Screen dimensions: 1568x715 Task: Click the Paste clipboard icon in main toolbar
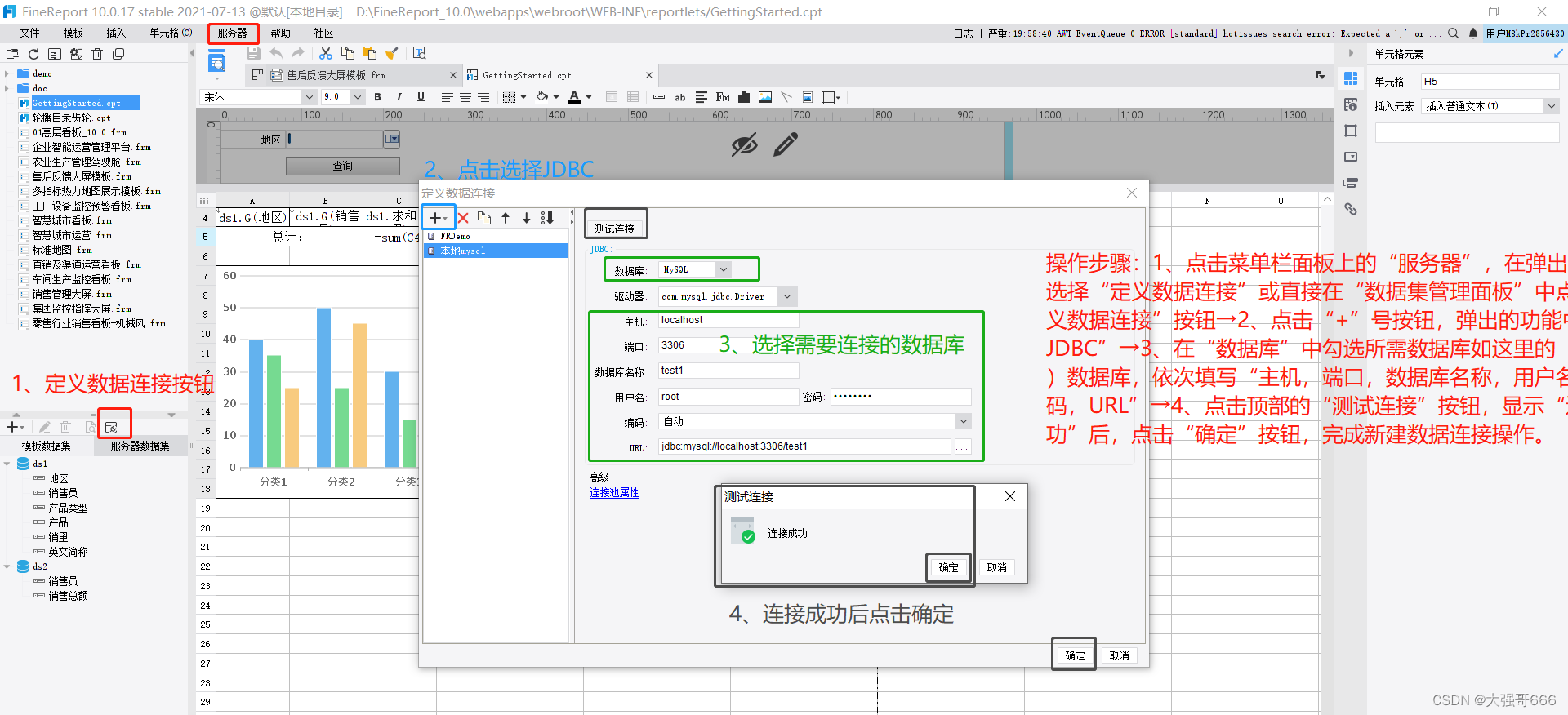[x=370, y=53]
